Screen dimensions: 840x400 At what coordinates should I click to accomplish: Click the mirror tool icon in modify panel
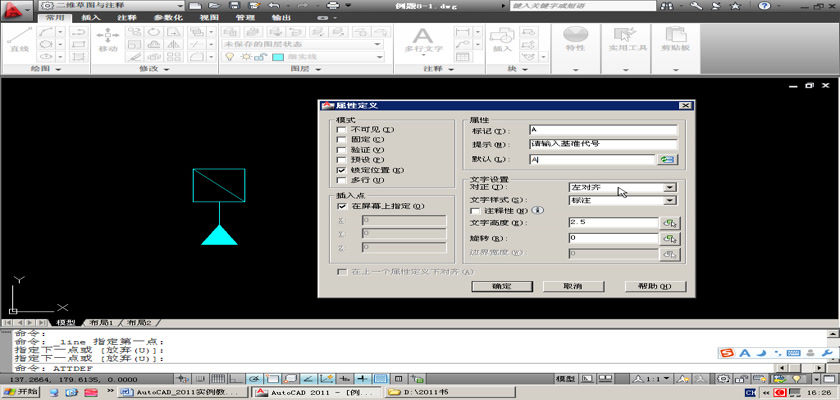pos(172,44)
